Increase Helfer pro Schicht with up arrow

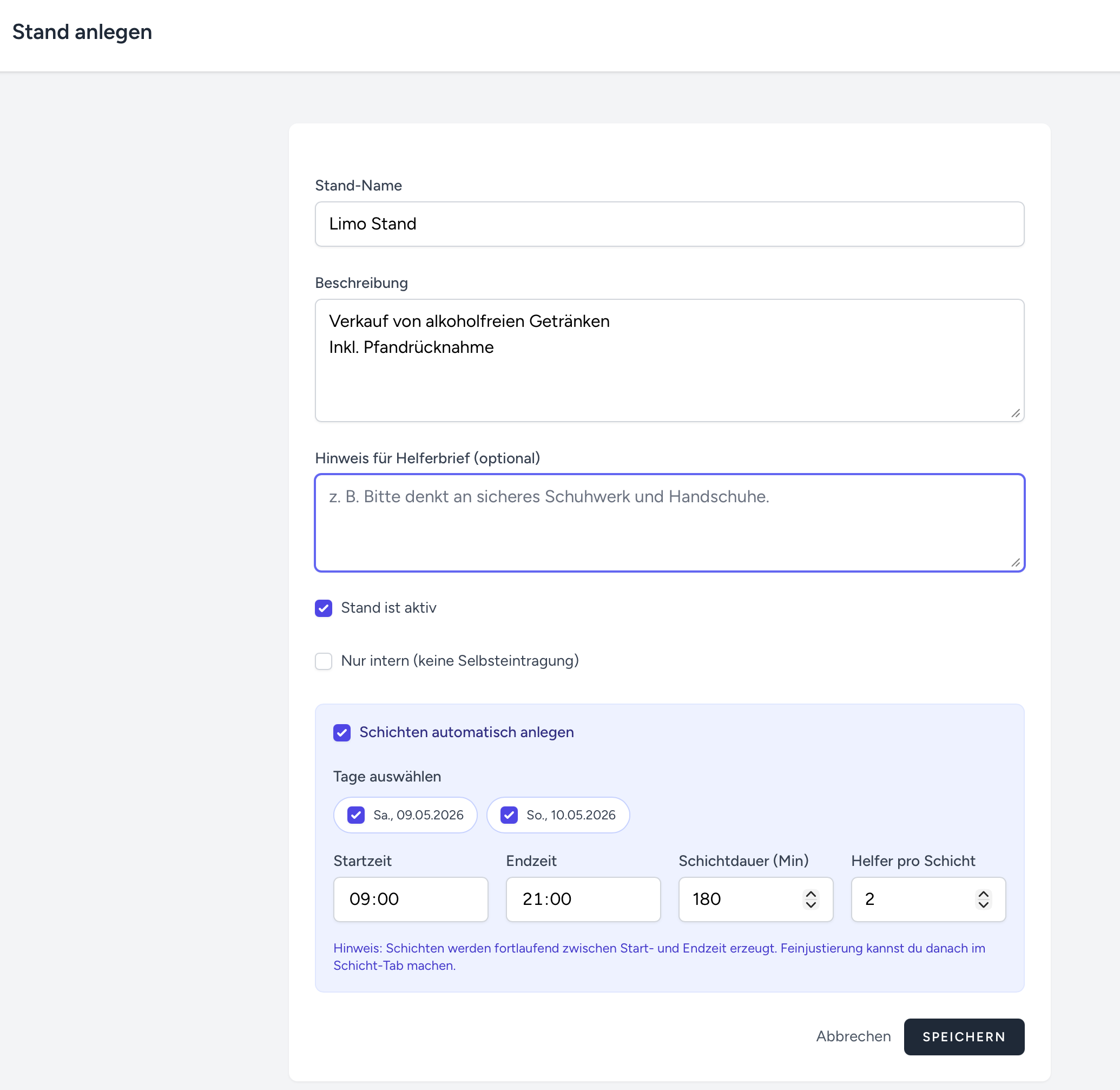coord(983,894)
